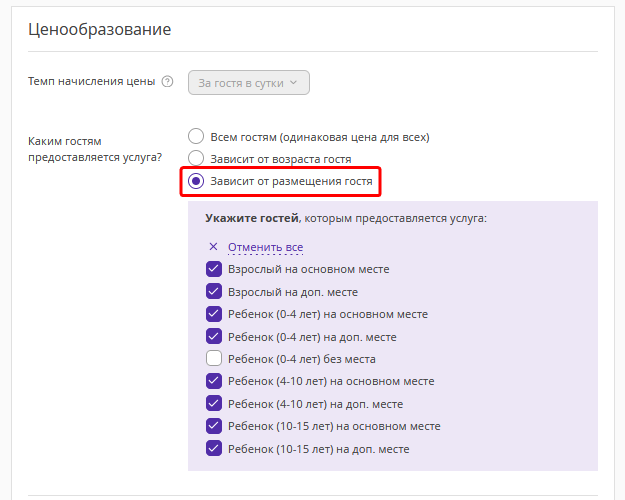Click the help icon next to Темп начисления цены
625x500 pixels.
tap(167, 81)
